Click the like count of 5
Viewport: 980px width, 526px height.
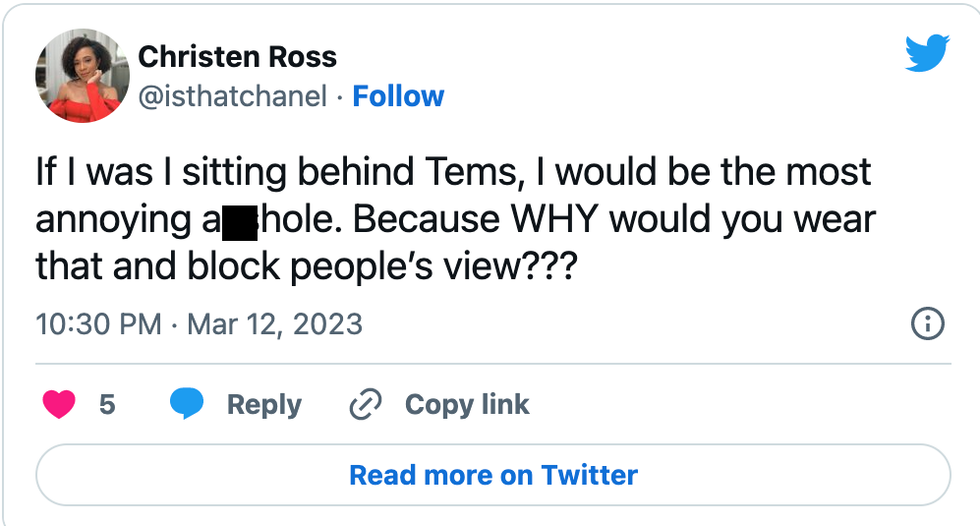coord(107,404)
